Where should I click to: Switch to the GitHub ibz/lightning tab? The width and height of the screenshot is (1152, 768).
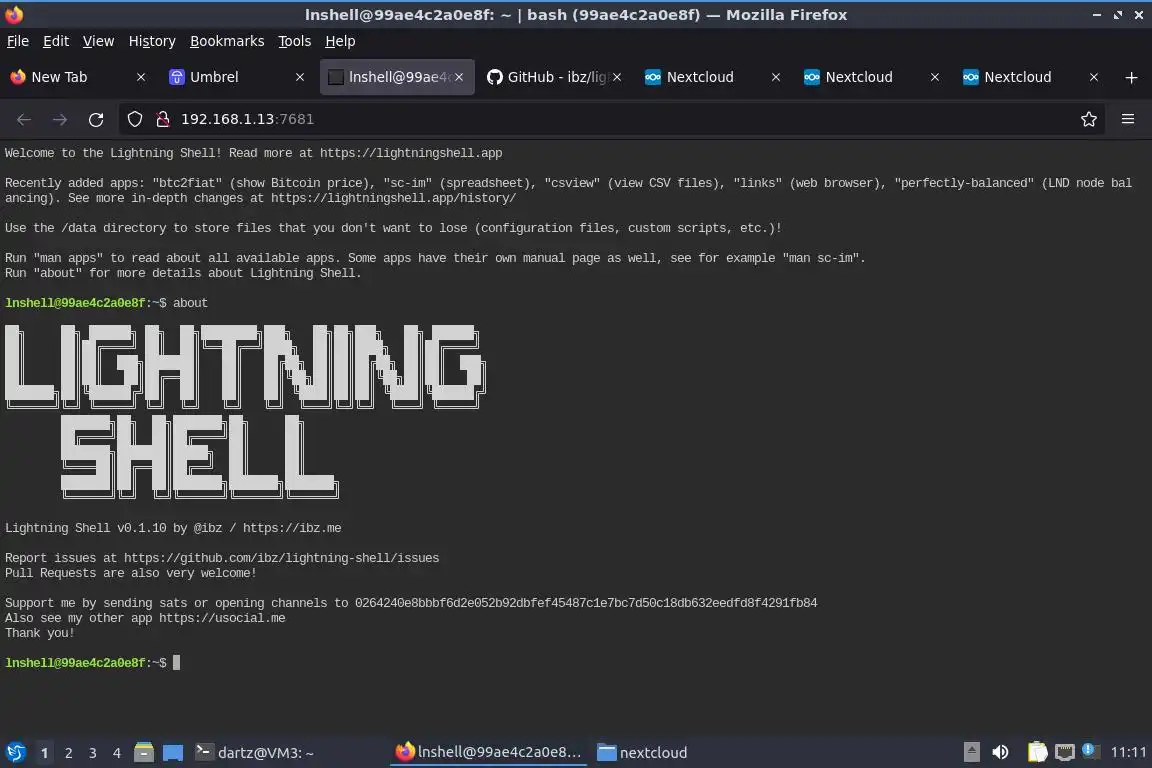tap(554, 77)
